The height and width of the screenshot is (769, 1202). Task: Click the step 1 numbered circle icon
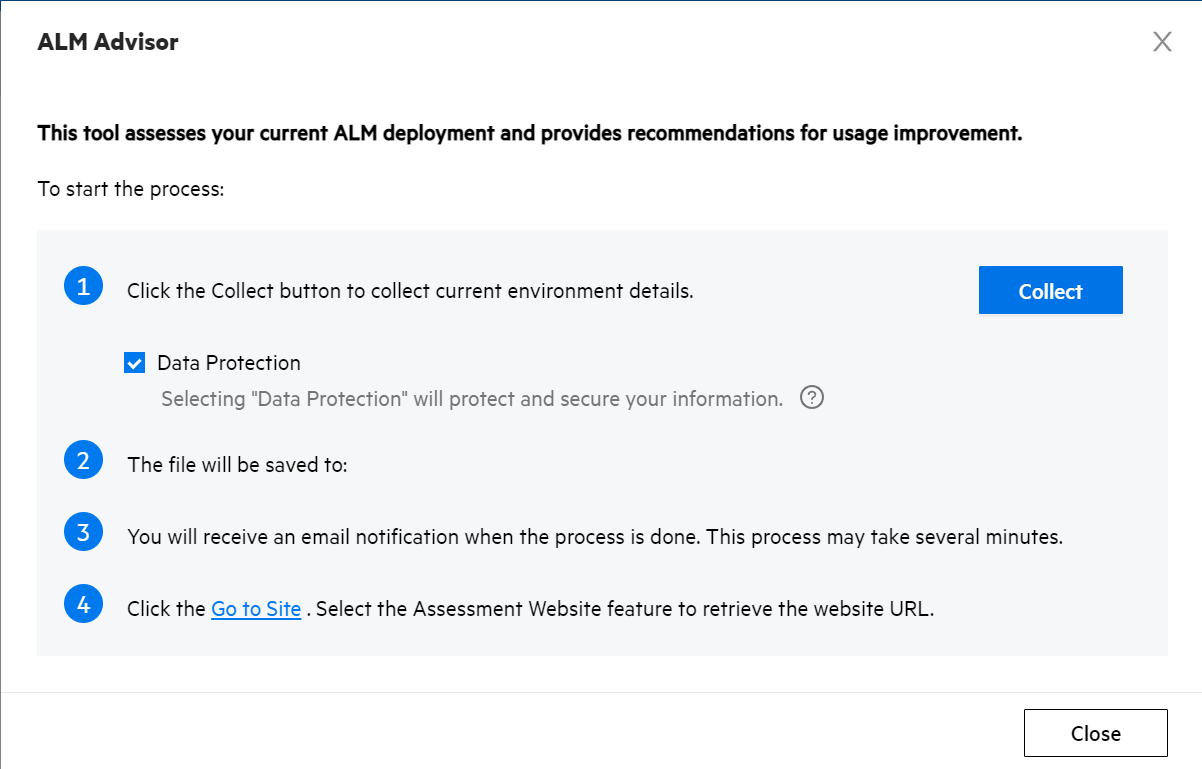tap(83, 288)
